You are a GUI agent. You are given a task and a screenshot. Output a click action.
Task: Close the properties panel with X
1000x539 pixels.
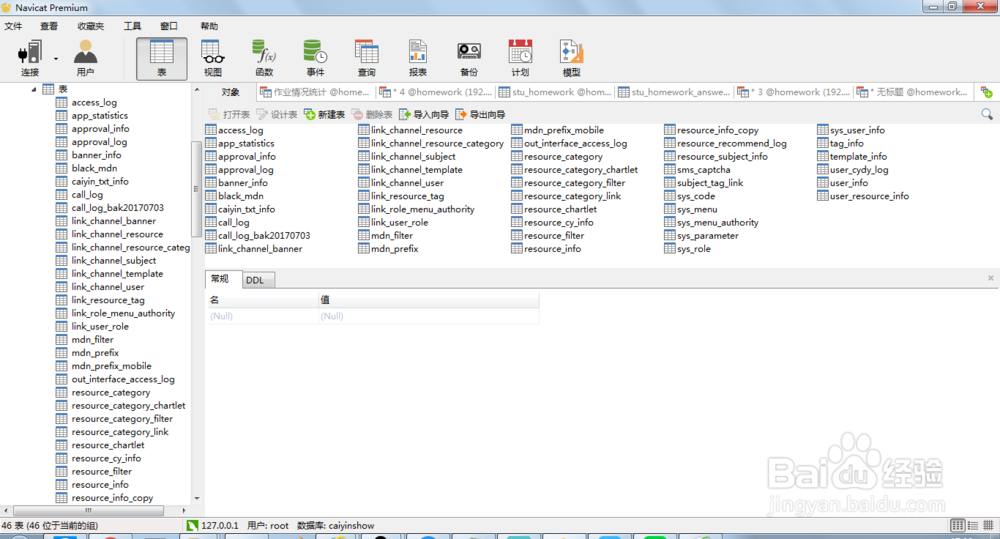(990, 278)
